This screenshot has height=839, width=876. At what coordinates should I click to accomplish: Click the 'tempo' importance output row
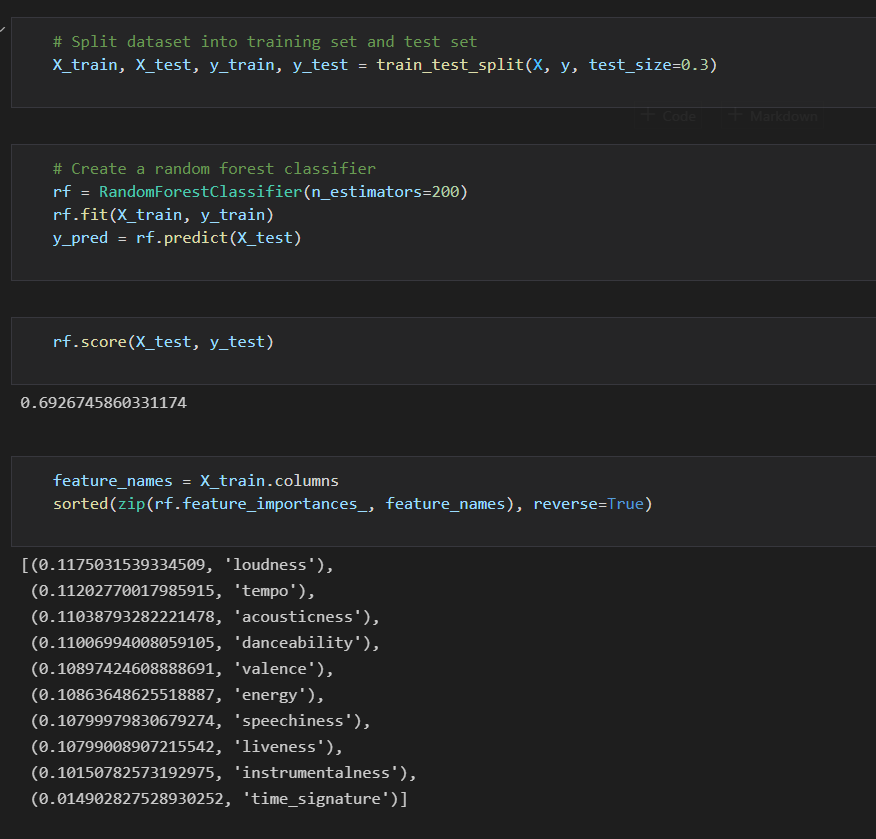pos(173,591)
